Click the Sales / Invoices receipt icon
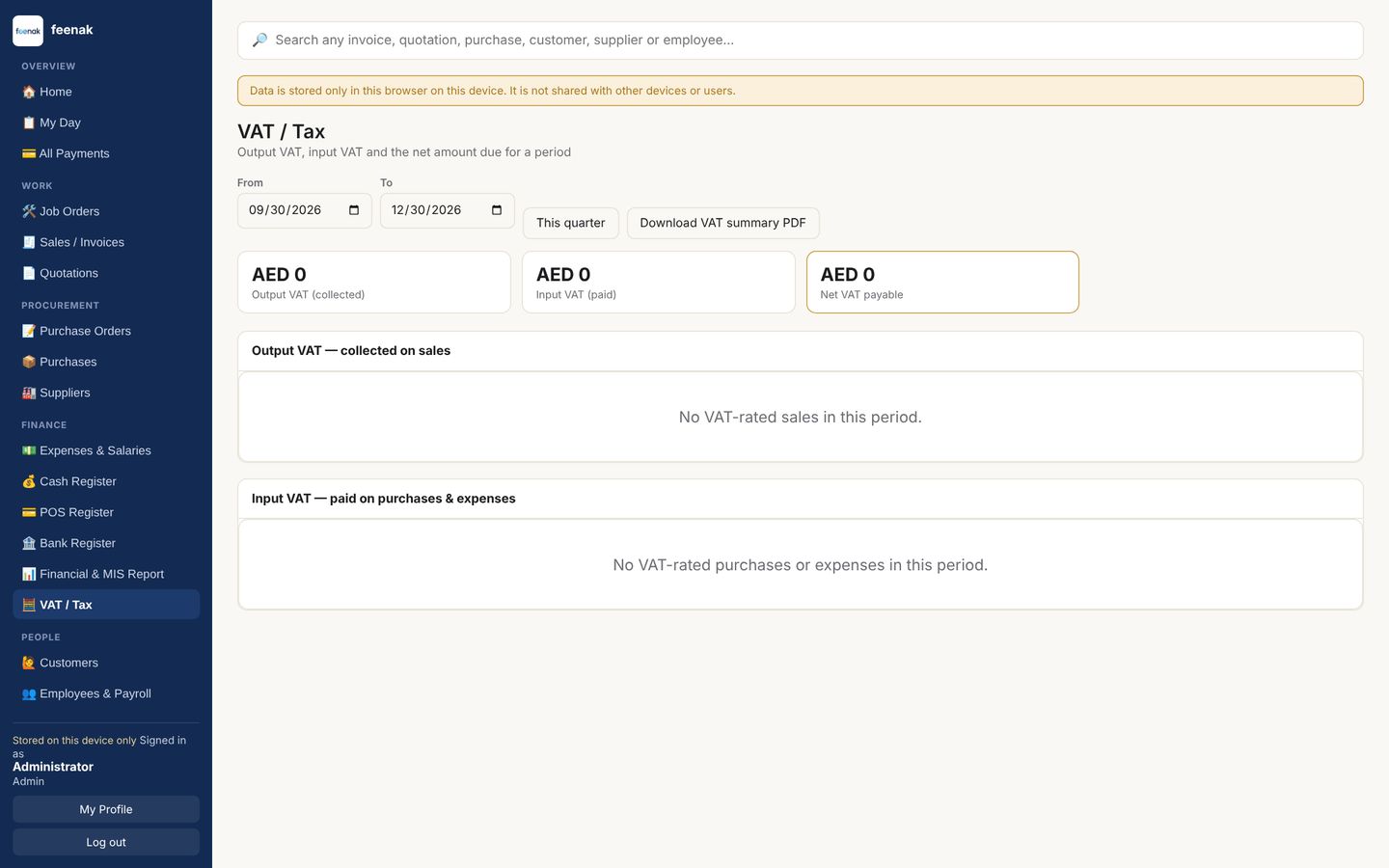This screenshot has height=868, width=1389. click(29, 242)
